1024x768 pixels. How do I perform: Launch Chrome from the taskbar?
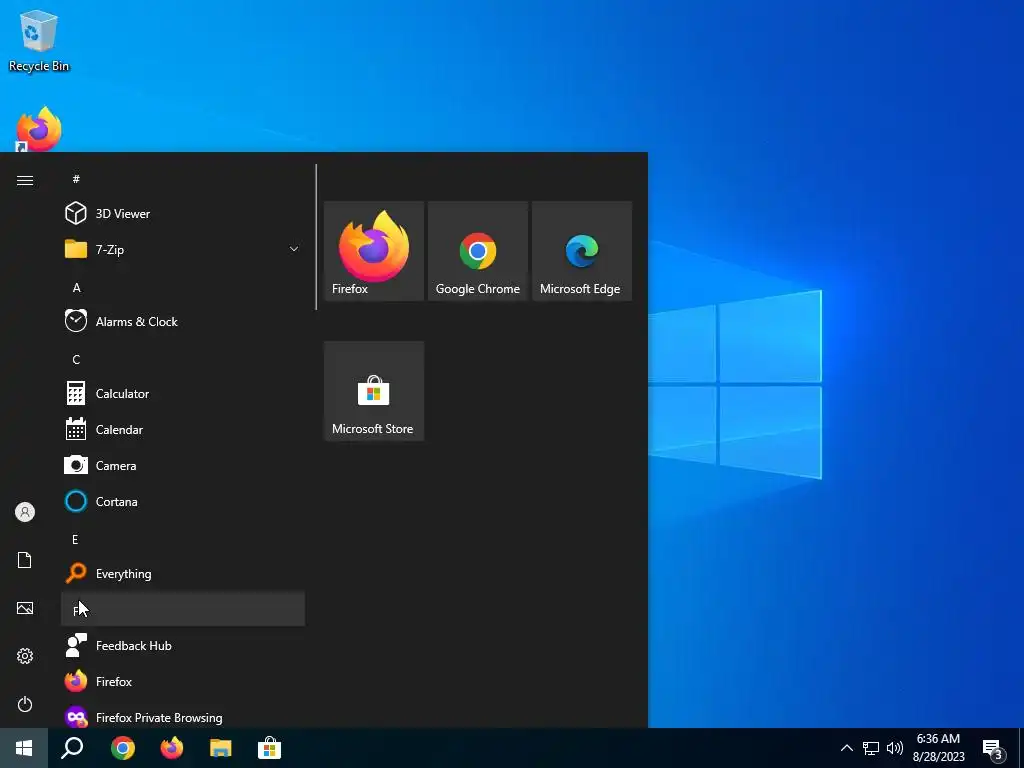123,748
